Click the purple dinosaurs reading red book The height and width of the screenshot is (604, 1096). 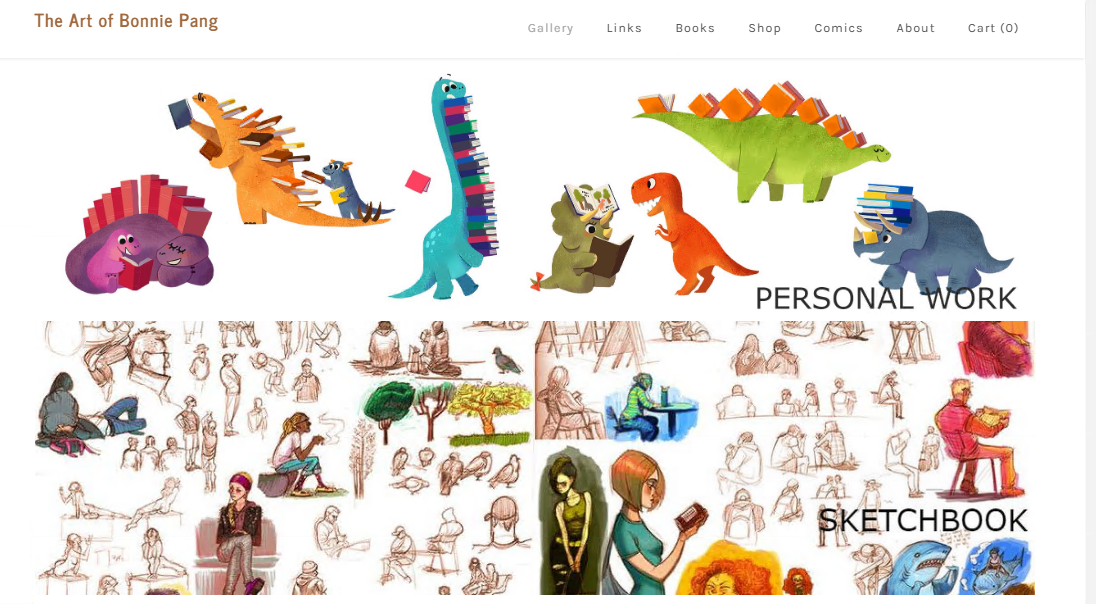tap(138, 238)
